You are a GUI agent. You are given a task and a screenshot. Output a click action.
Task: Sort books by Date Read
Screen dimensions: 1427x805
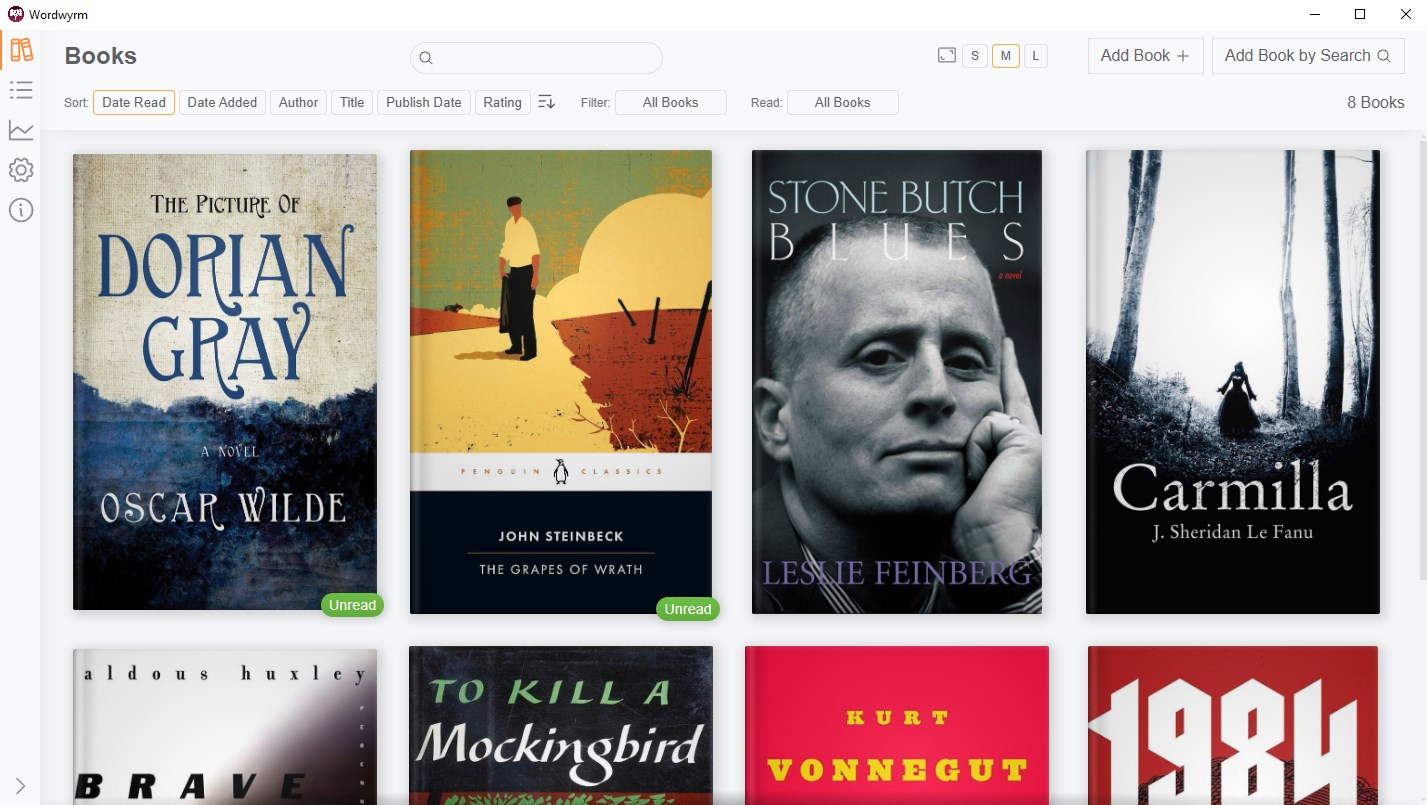pyautogui.click(x=134, y=102)
